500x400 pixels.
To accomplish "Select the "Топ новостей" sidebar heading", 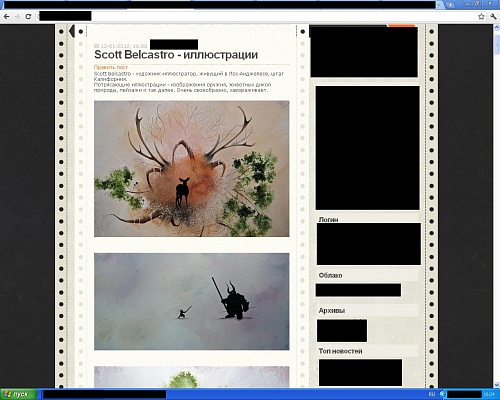I will 340,351.
